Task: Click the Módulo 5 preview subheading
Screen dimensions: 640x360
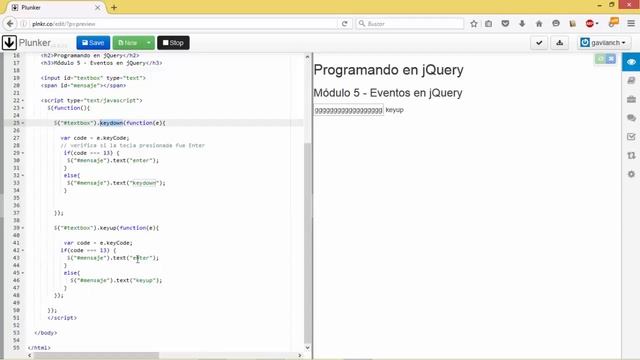Action: point(388,93)
